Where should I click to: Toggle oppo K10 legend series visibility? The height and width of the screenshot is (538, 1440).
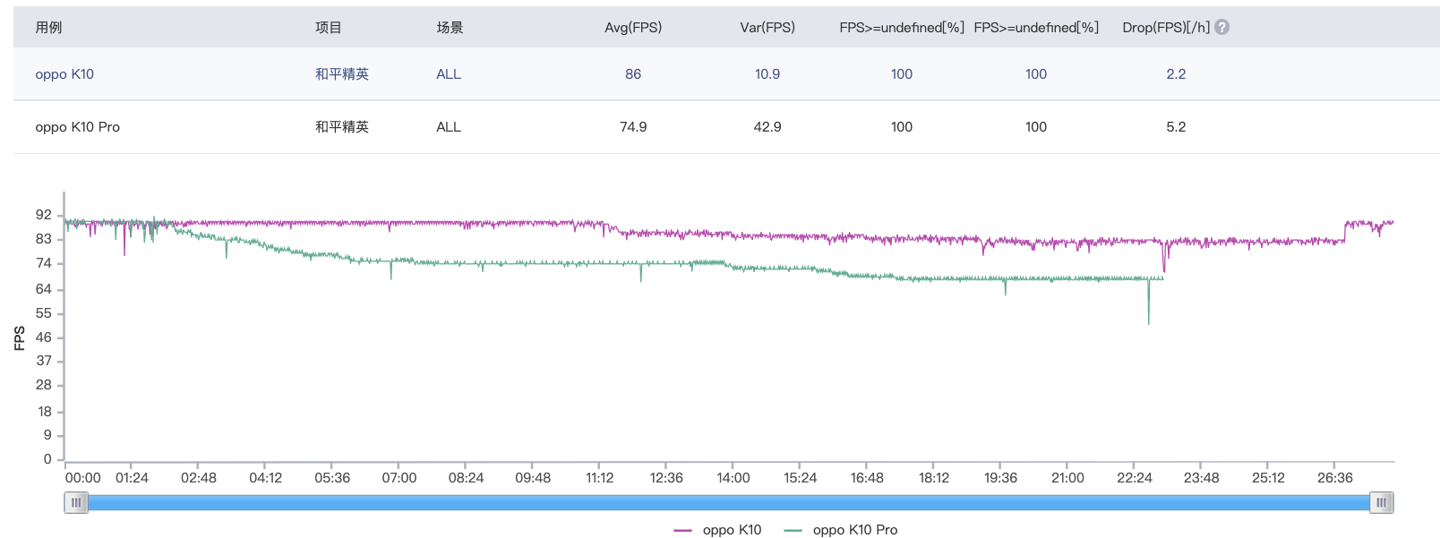pyautogui.click(x=718, y=530)
